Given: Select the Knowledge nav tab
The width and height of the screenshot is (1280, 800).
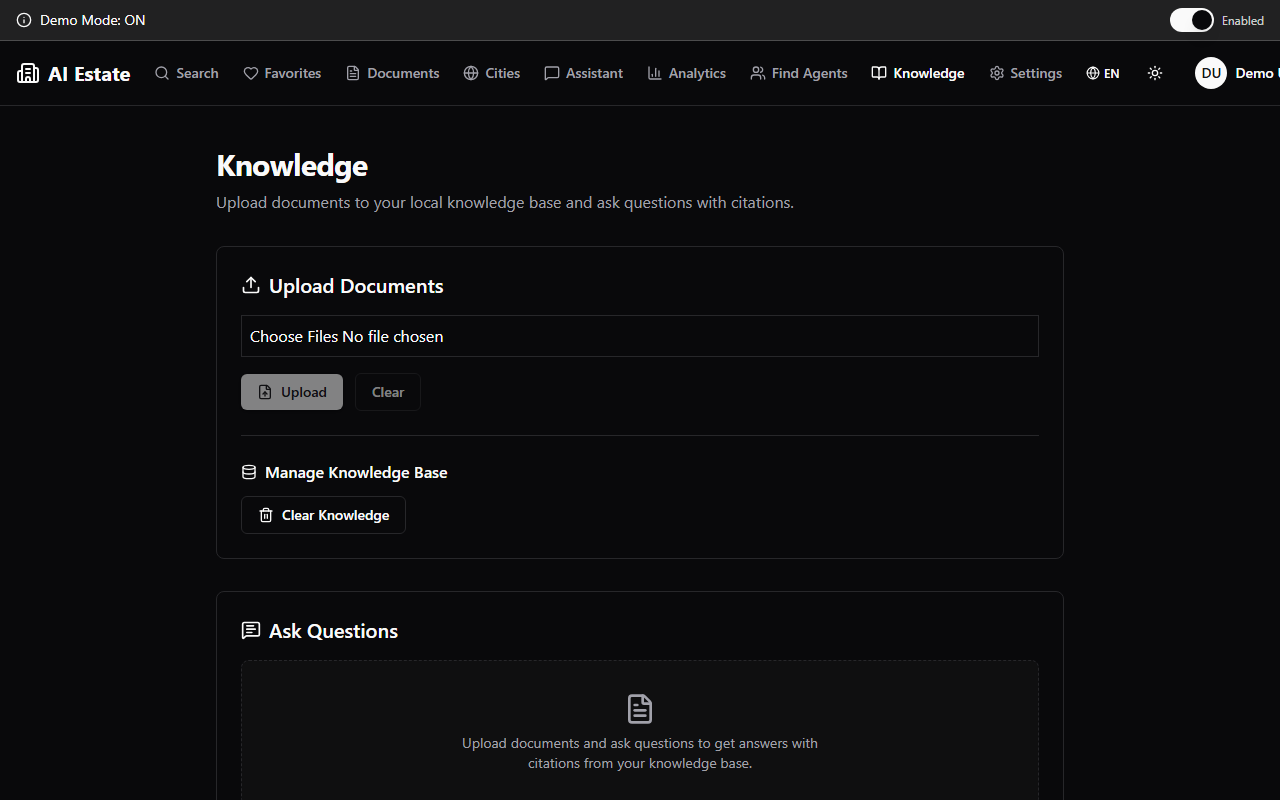Looking at the screenshot, I should pos(918,73).
